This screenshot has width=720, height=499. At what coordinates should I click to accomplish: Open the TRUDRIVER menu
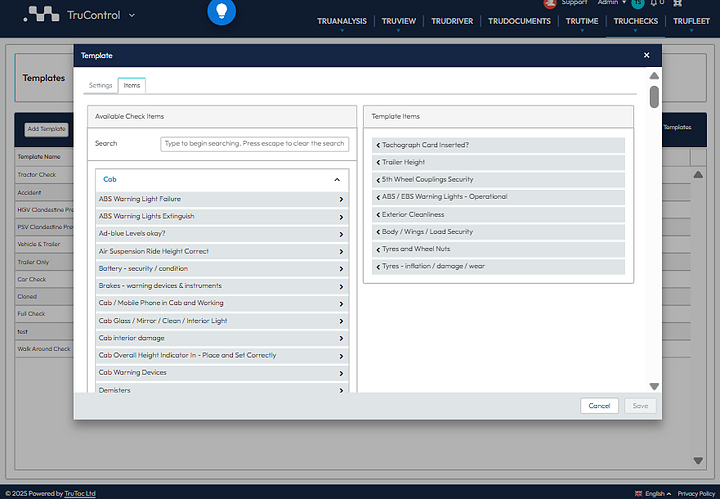click(x=452, y=21)
